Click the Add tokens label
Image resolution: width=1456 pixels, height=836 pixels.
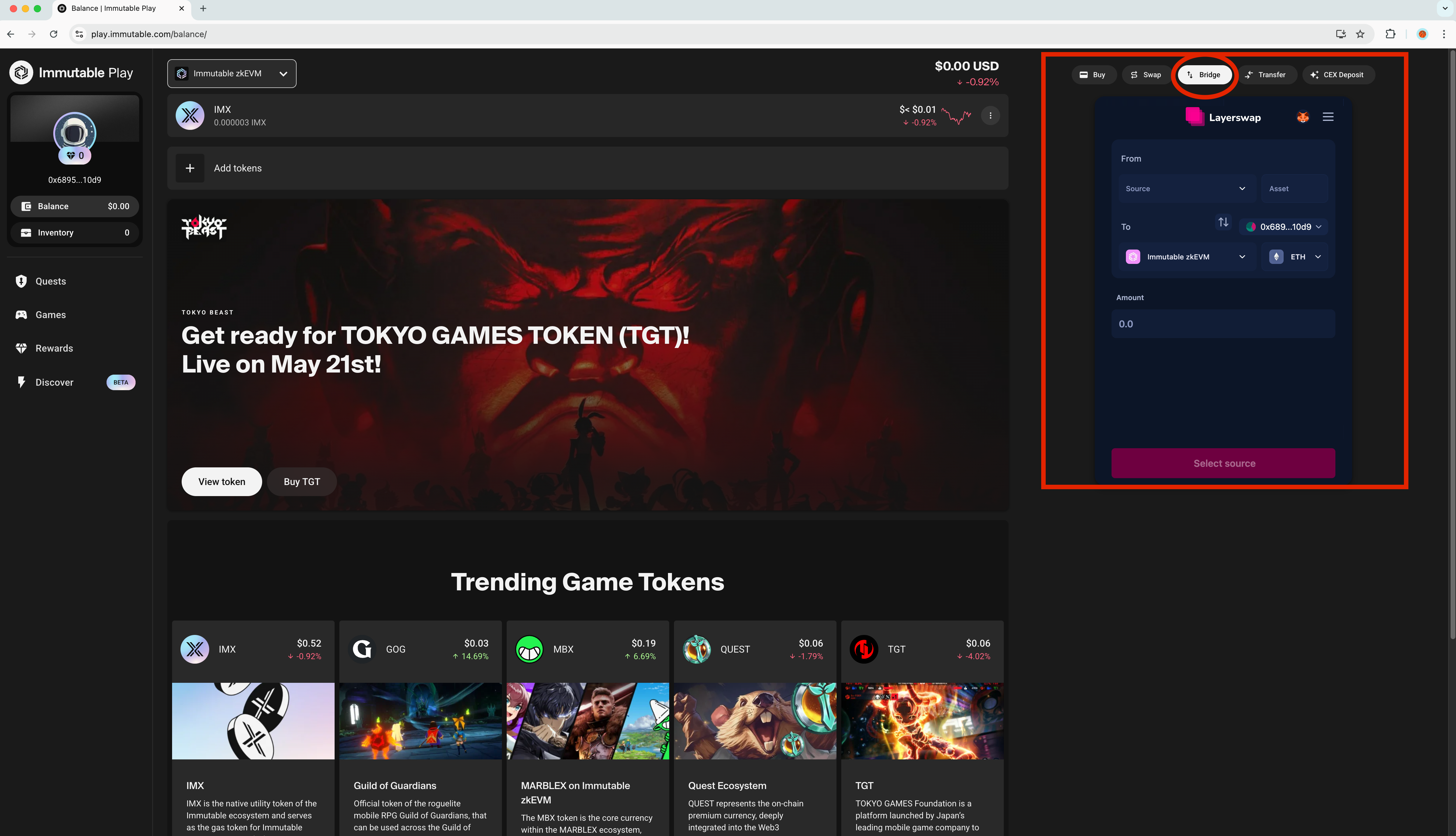tap(238, 168)
